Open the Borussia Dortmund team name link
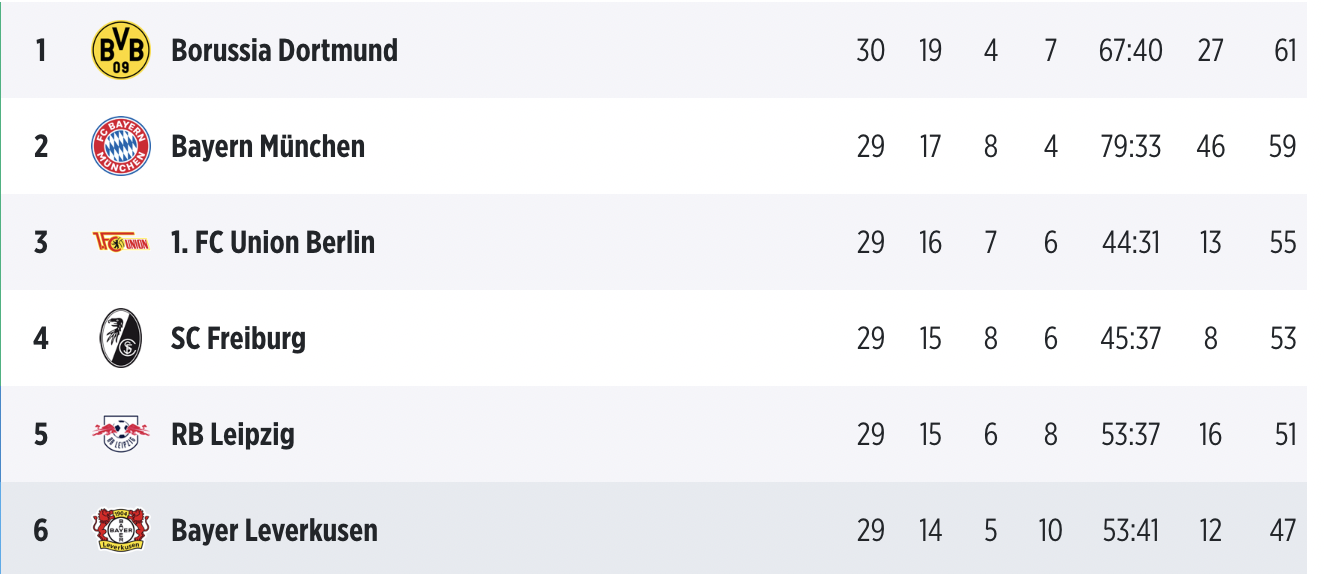The image size is (1324, 574). click(x=284, y=50)
